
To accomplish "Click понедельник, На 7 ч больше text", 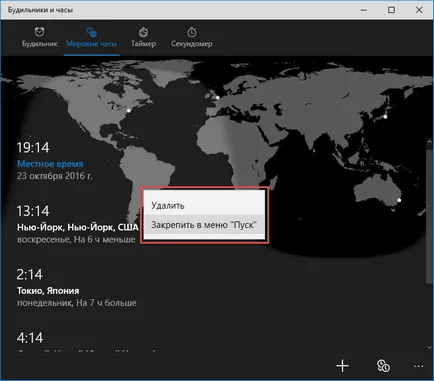I will coord(77,303).
